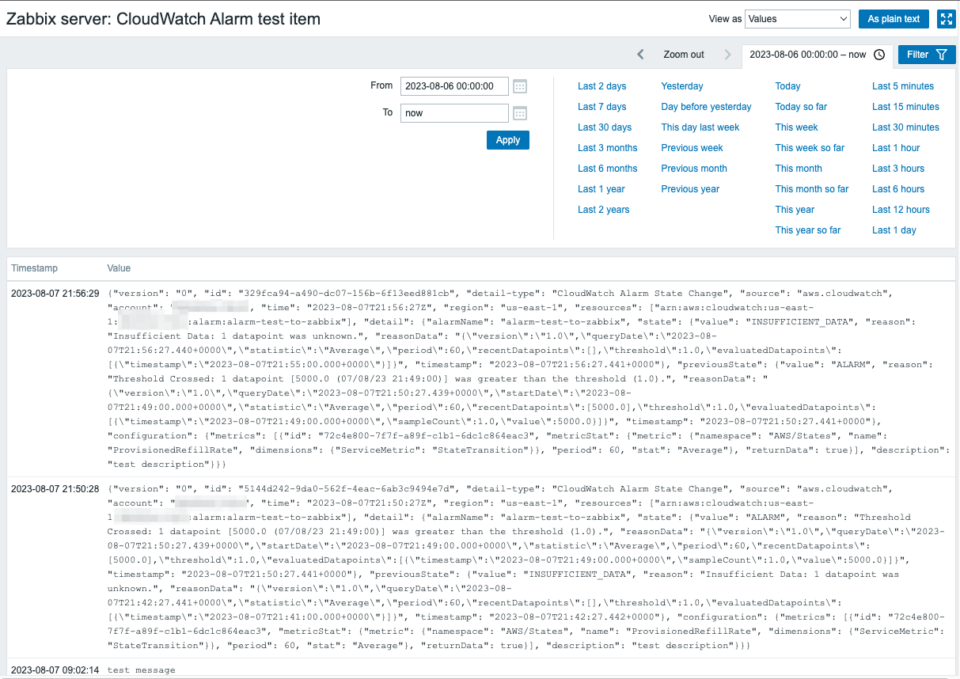This screenshot has width=960, height=679.
Task: Click the left arrow to shift time range back
Action: coord(640,55)
